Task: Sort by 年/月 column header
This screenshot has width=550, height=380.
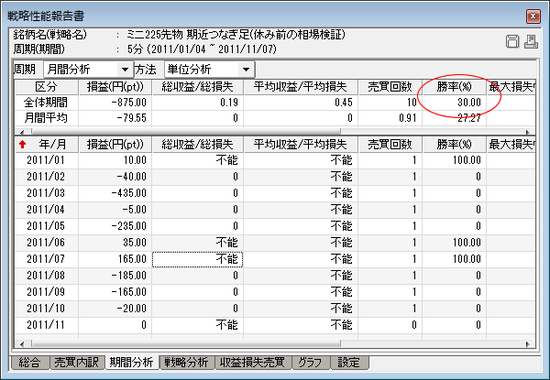Action: coord(46,144)
